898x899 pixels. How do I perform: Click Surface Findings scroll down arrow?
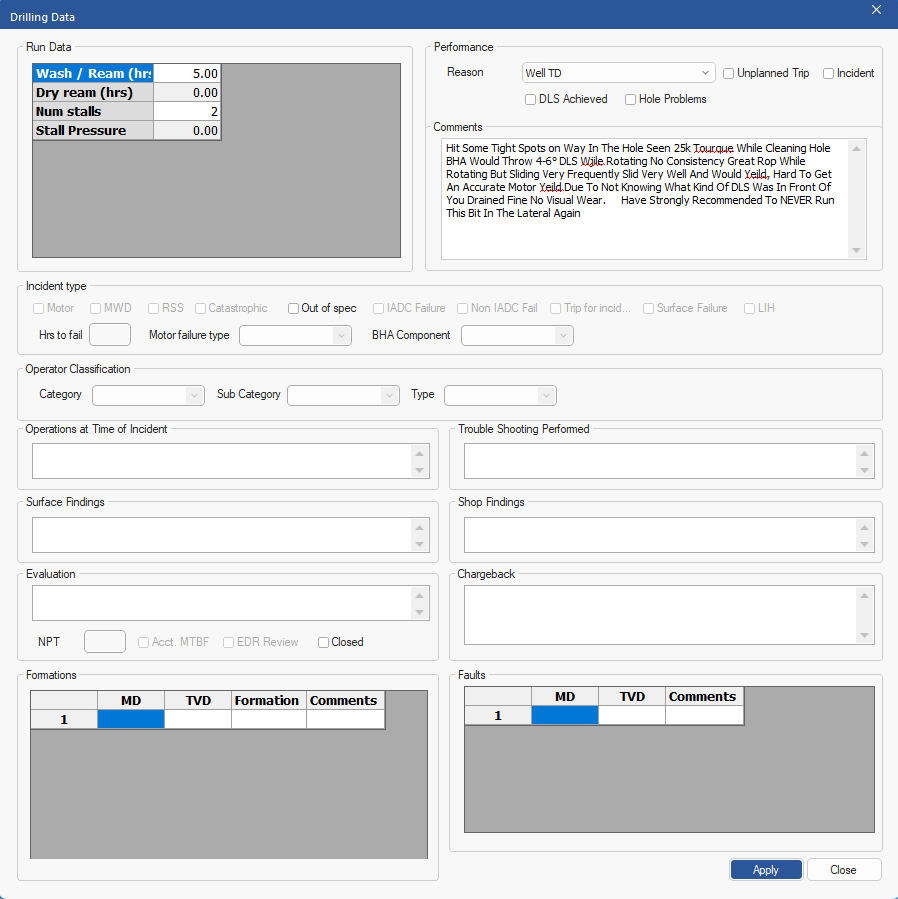tap(419, 544)
